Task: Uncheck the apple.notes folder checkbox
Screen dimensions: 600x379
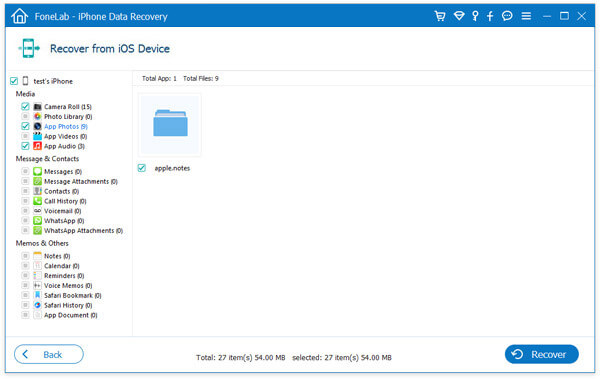Action: coord(142,168)
